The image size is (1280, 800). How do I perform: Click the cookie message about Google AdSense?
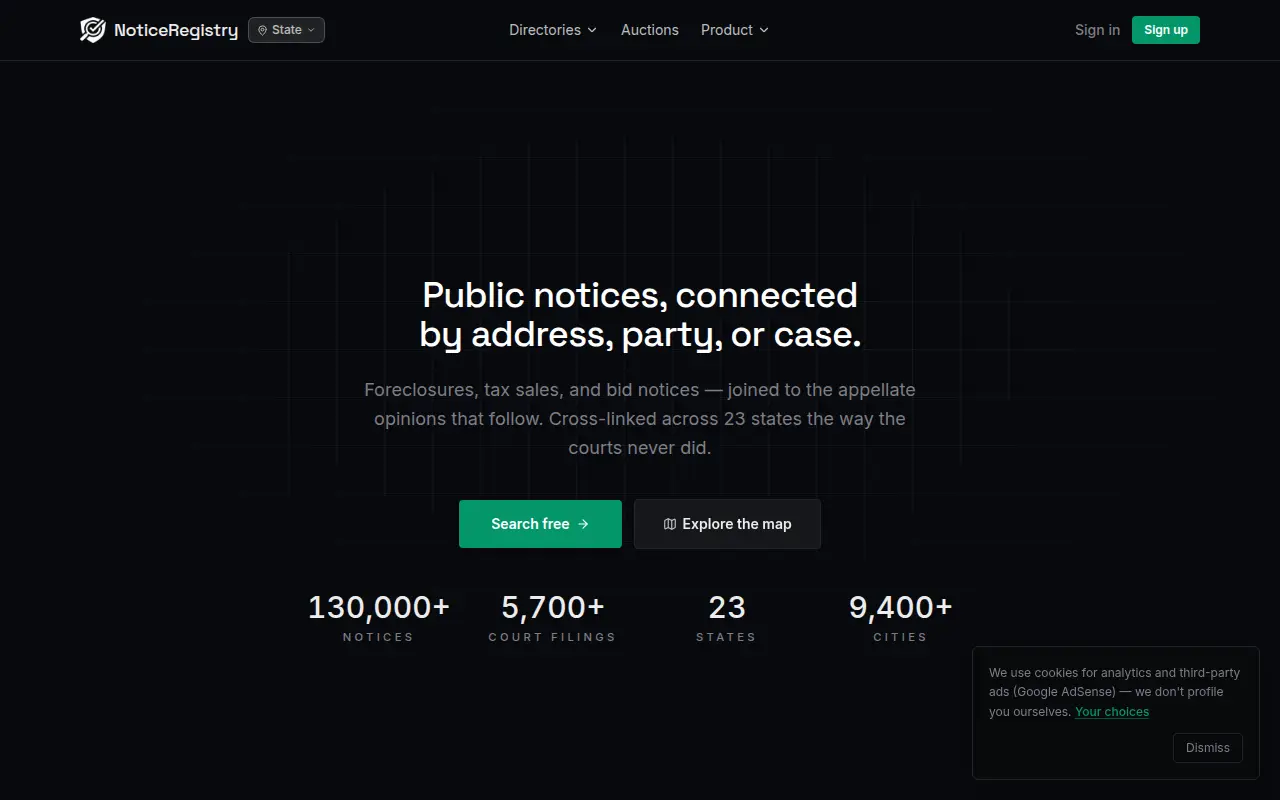coord(1114,692)
